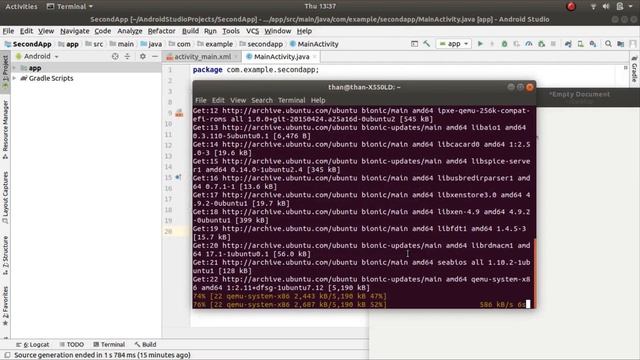
Task: Click the clock Thu 13:37
Action: pos(320,7)
